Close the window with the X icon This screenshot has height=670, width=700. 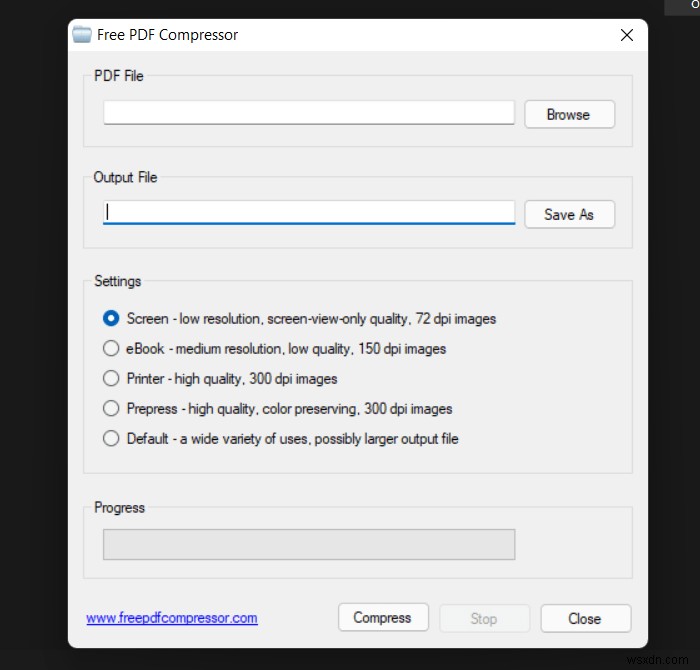click(x=627, y=35)
